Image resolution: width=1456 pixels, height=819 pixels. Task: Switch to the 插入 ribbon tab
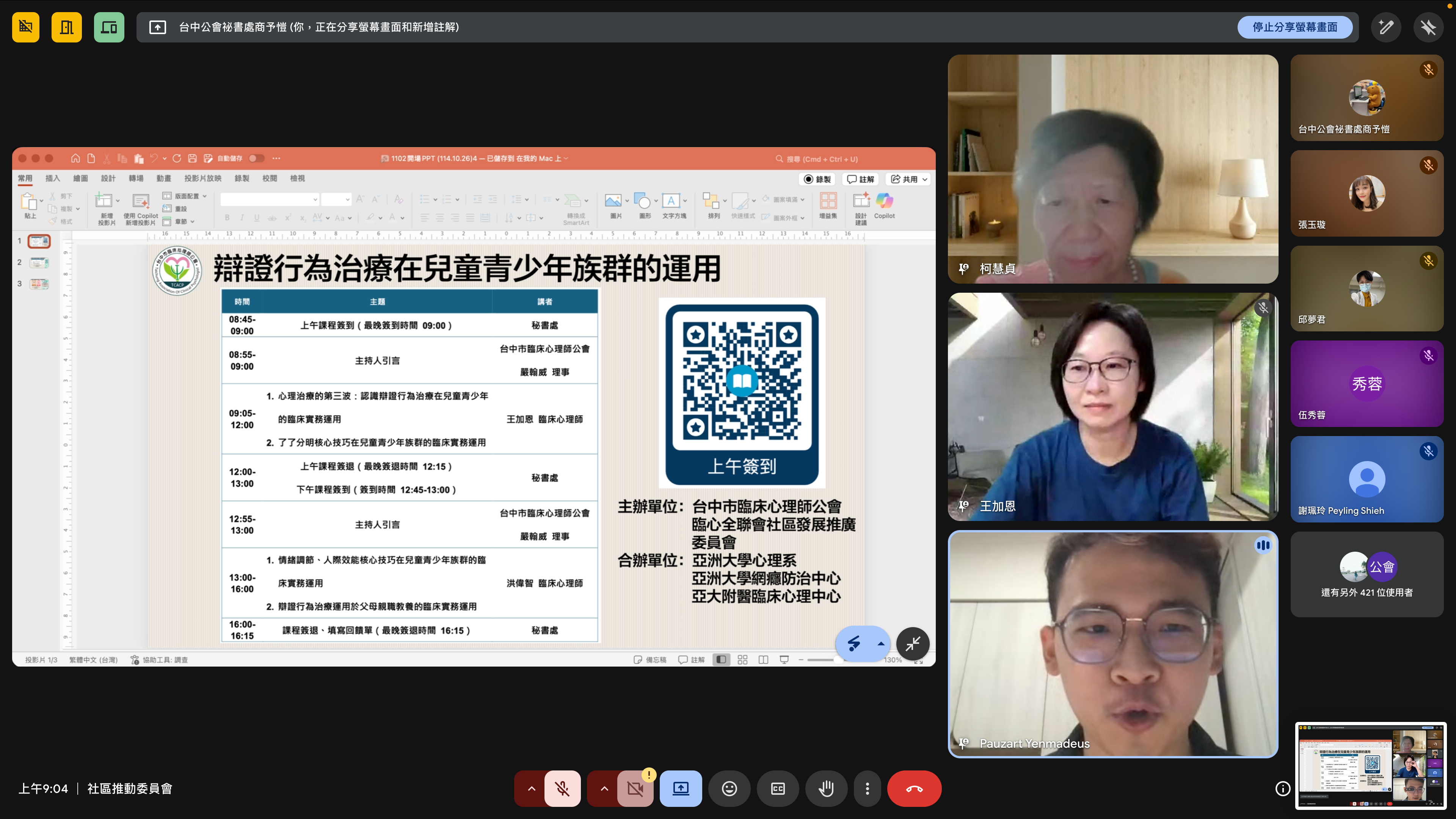coord(53,178)
